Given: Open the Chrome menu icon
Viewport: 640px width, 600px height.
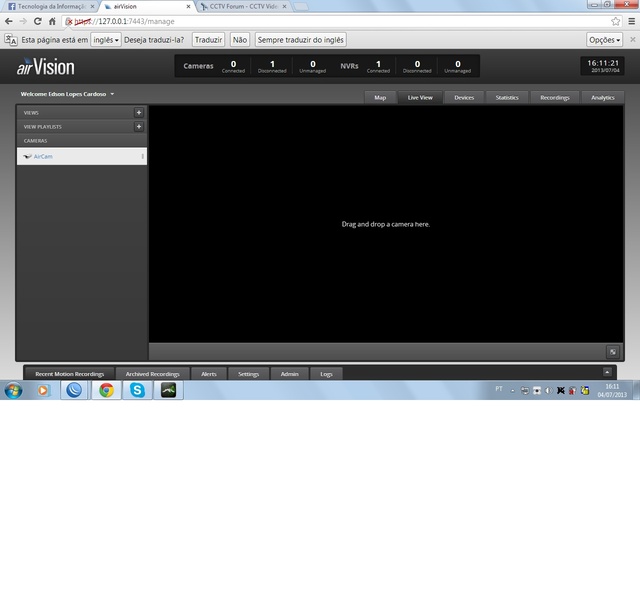Looking at the screenshot, I should coord(631,21).
